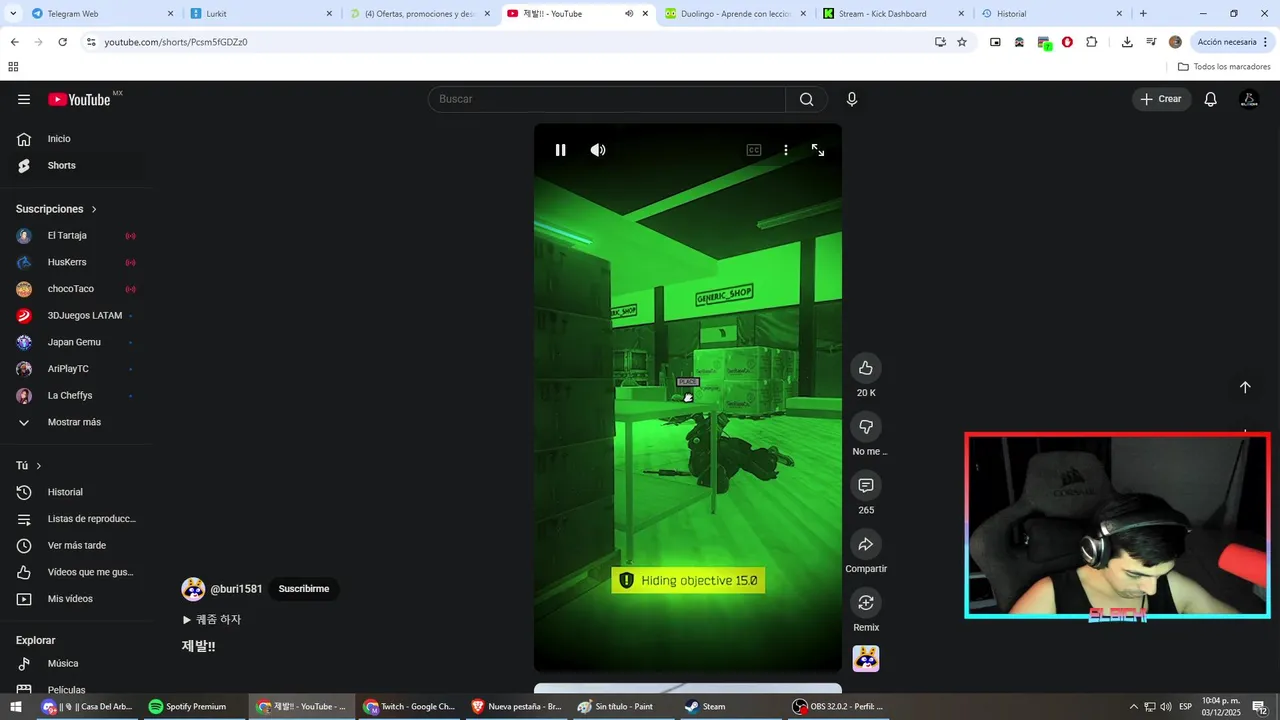Like the Short with 20 K likes
The image size is (1280, 720).
[x=866, y=368]
